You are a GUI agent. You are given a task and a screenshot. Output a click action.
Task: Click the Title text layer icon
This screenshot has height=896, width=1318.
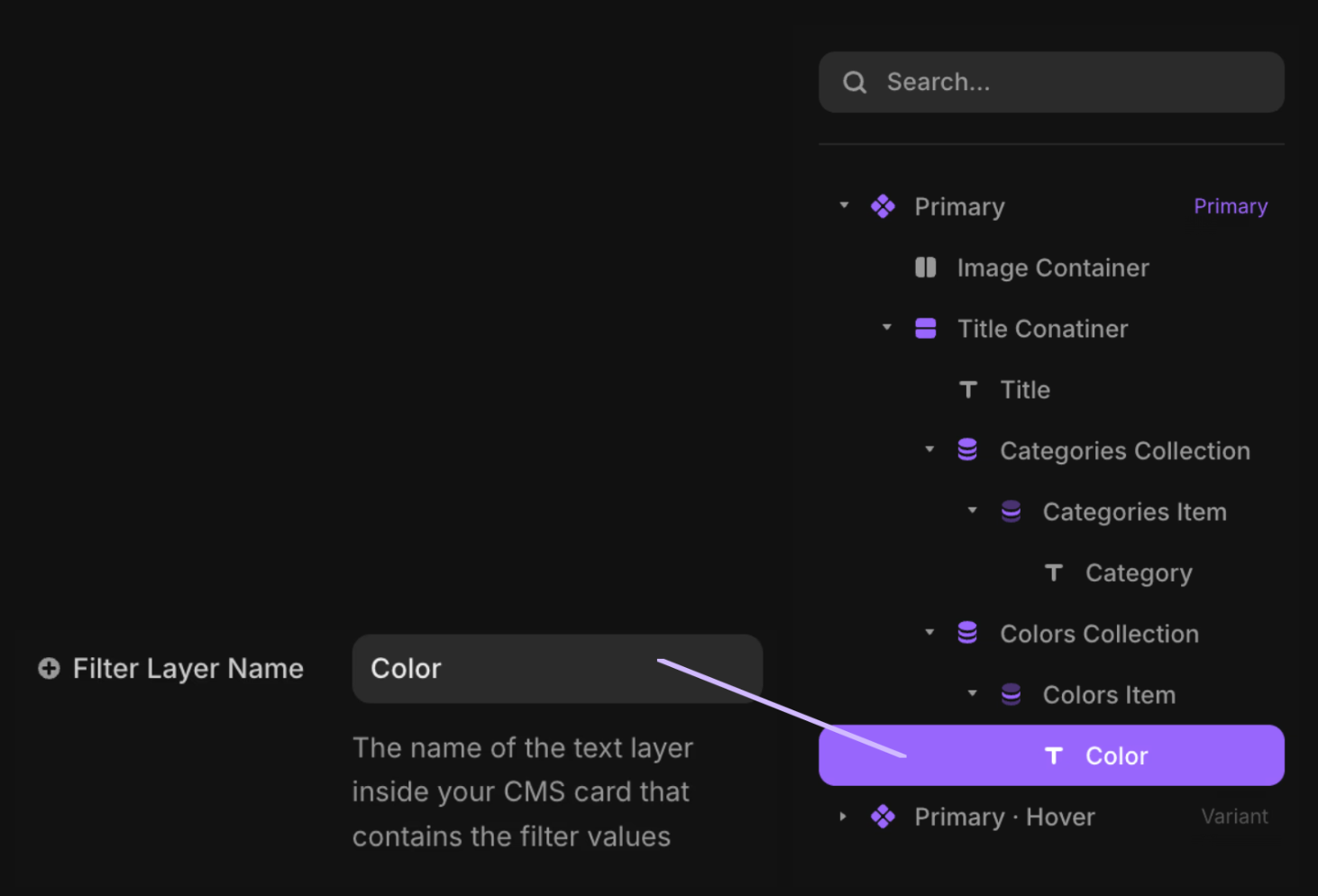coord(968,389)
